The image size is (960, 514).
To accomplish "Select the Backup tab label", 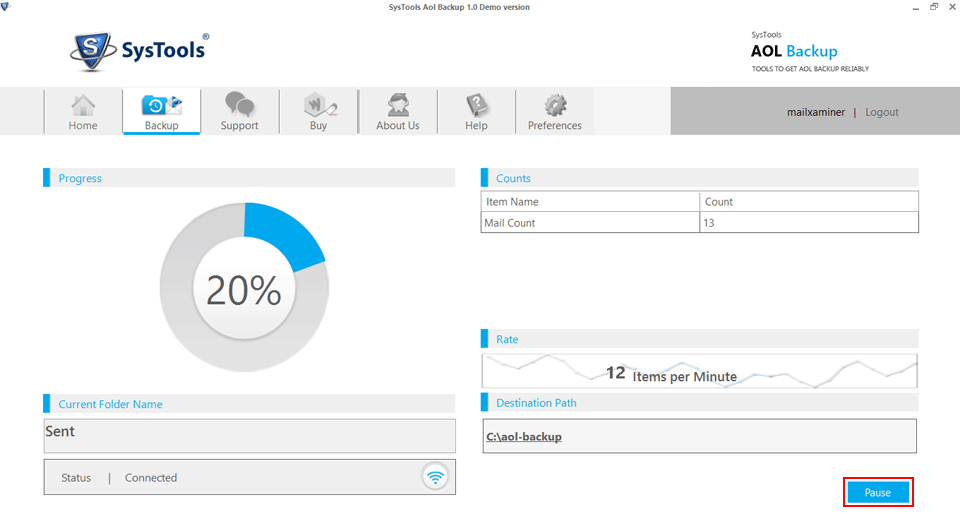I will tap(162, 125).
